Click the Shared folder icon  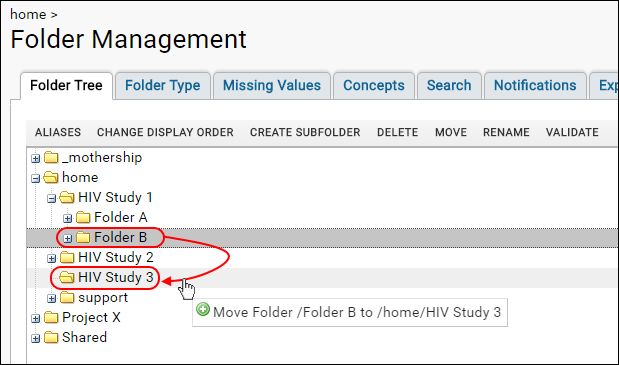tap(51, 338)
